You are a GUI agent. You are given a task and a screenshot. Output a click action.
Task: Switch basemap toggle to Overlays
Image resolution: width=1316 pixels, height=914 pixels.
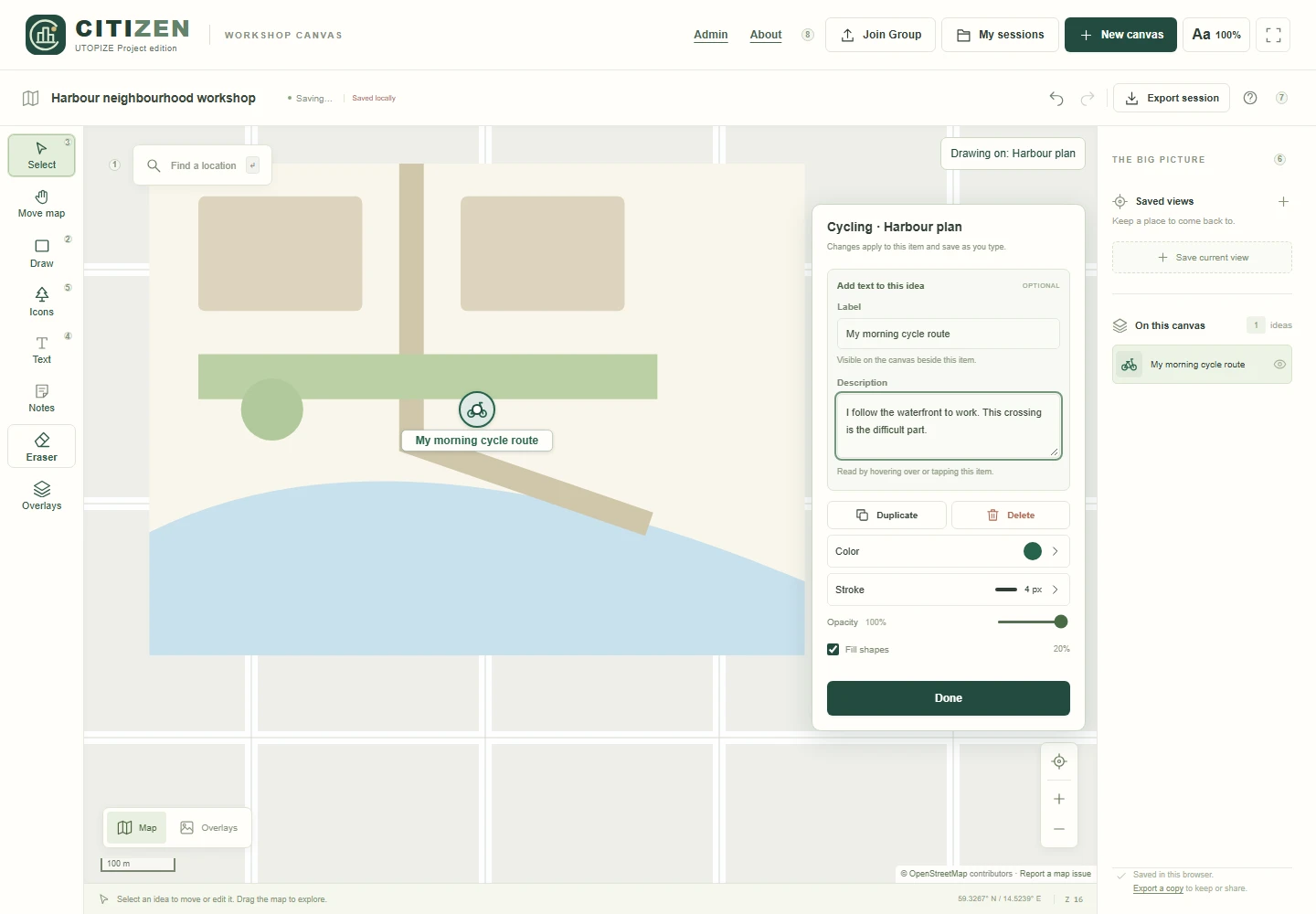tap(208, 828)
